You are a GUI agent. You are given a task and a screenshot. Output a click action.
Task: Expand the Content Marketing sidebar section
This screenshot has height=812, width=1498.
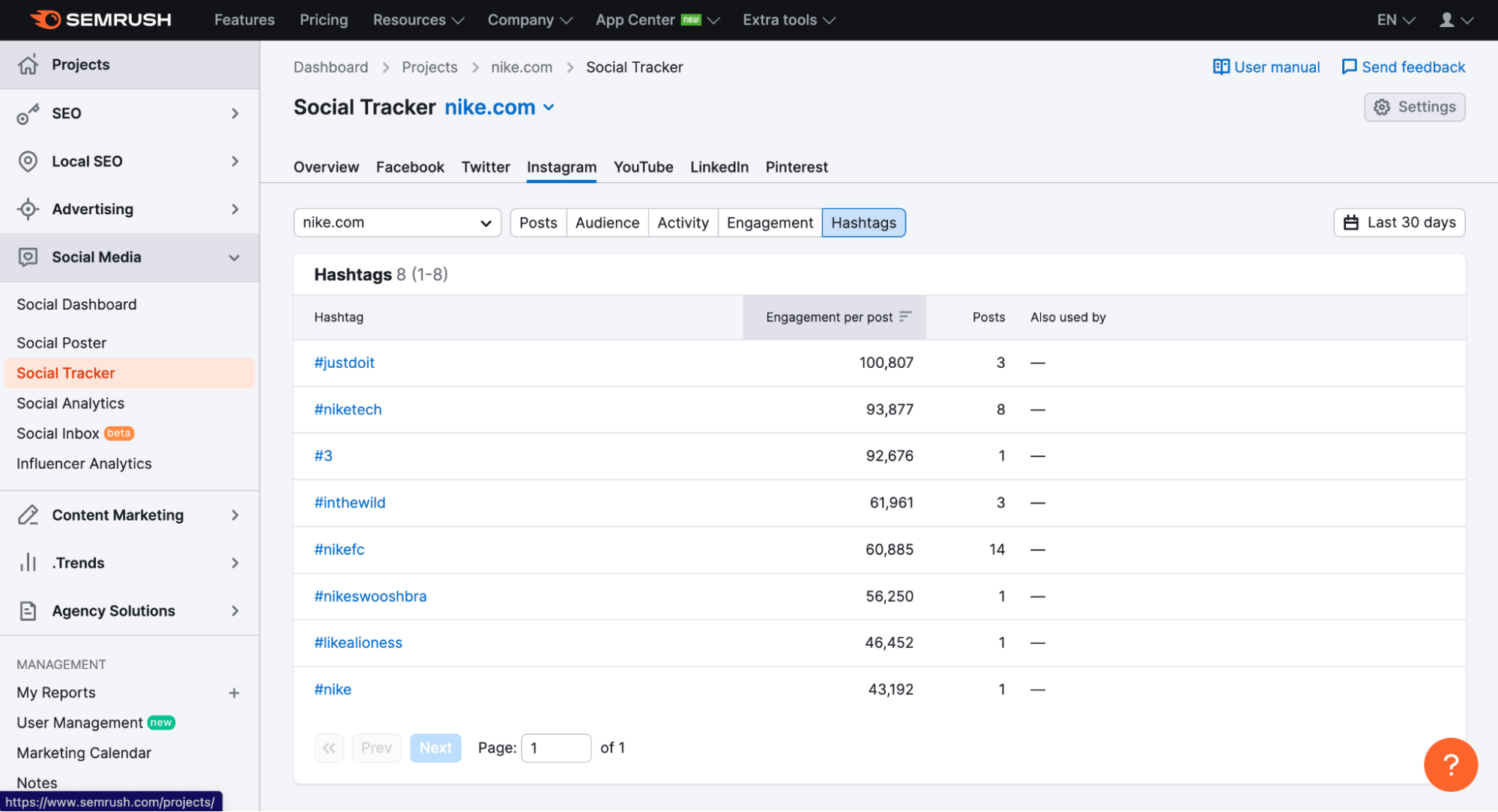[235, 515]
